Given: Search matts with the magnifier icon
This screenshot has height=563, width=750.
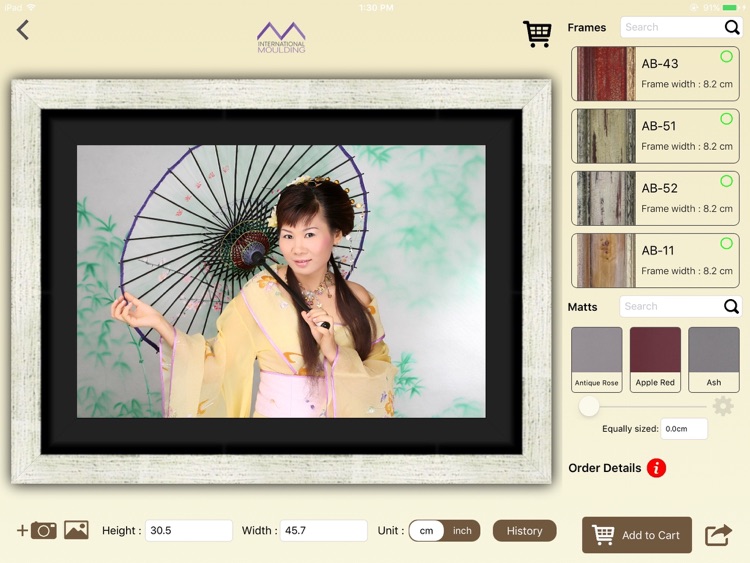Looking at the screenshot, I should coord(731,306).
